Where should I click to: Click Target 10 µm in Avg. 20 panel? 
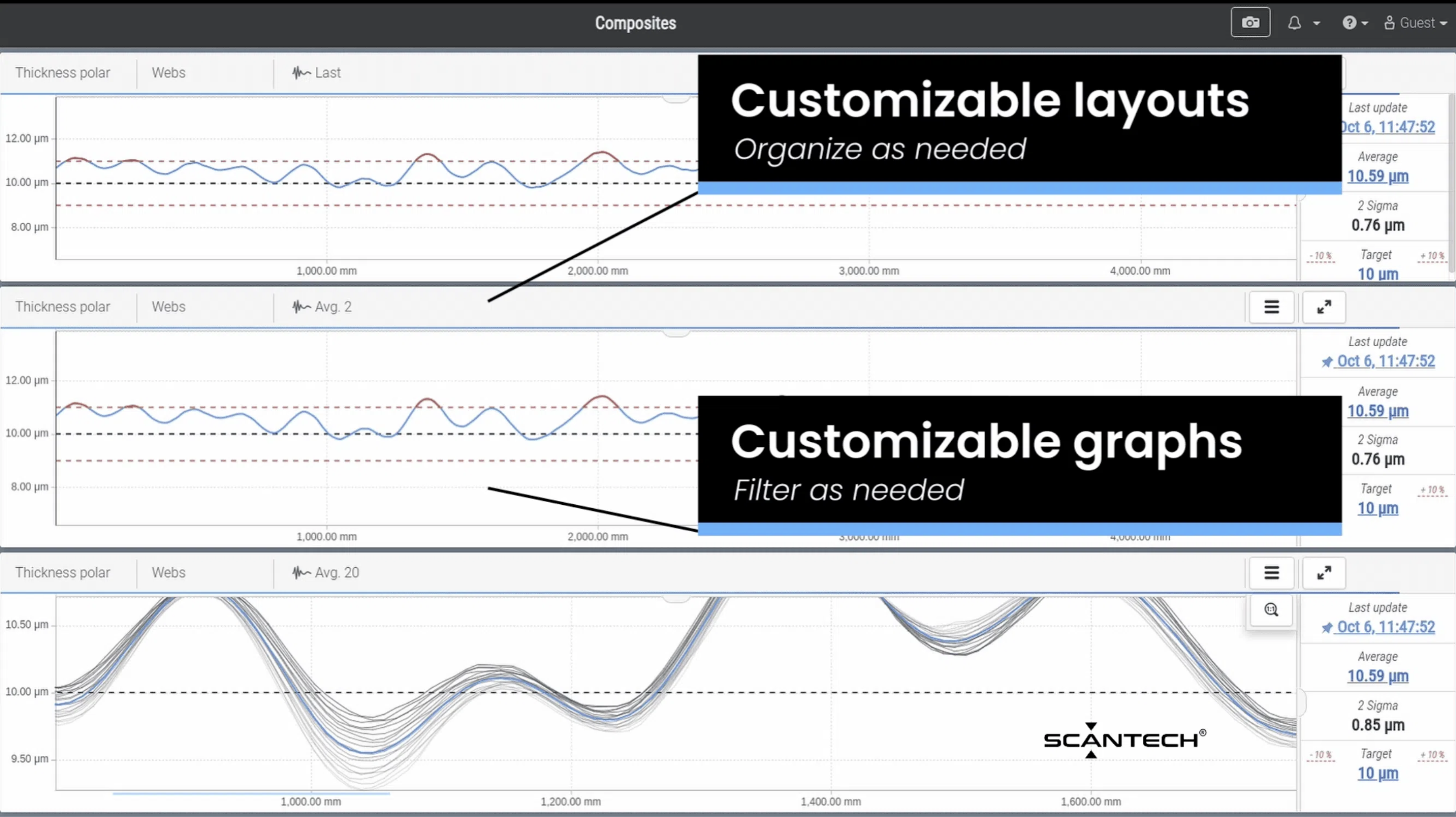point(1378,773)
